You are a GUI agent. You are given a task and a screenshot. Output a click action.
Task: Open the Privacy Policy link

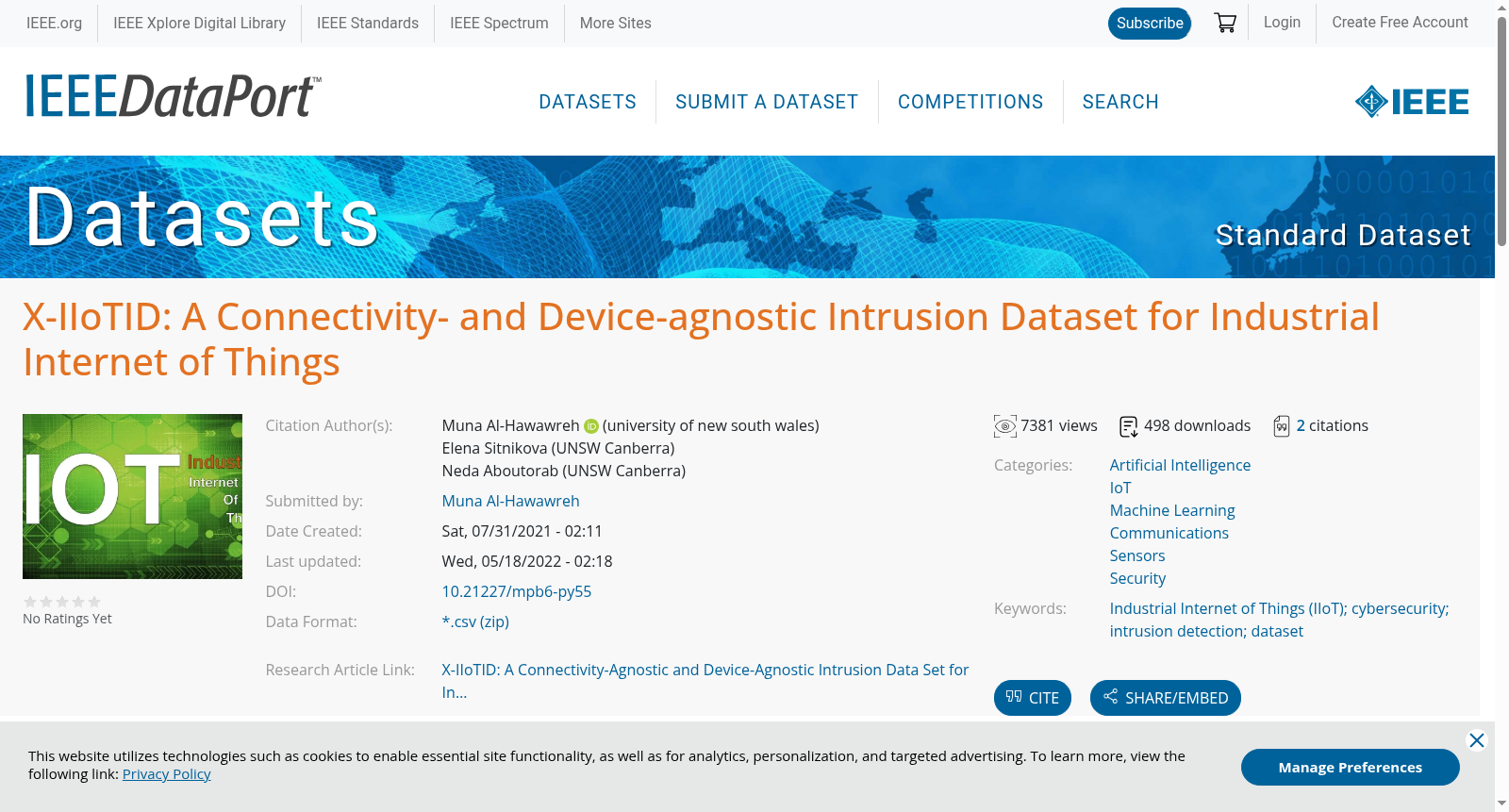click(166, 774)
